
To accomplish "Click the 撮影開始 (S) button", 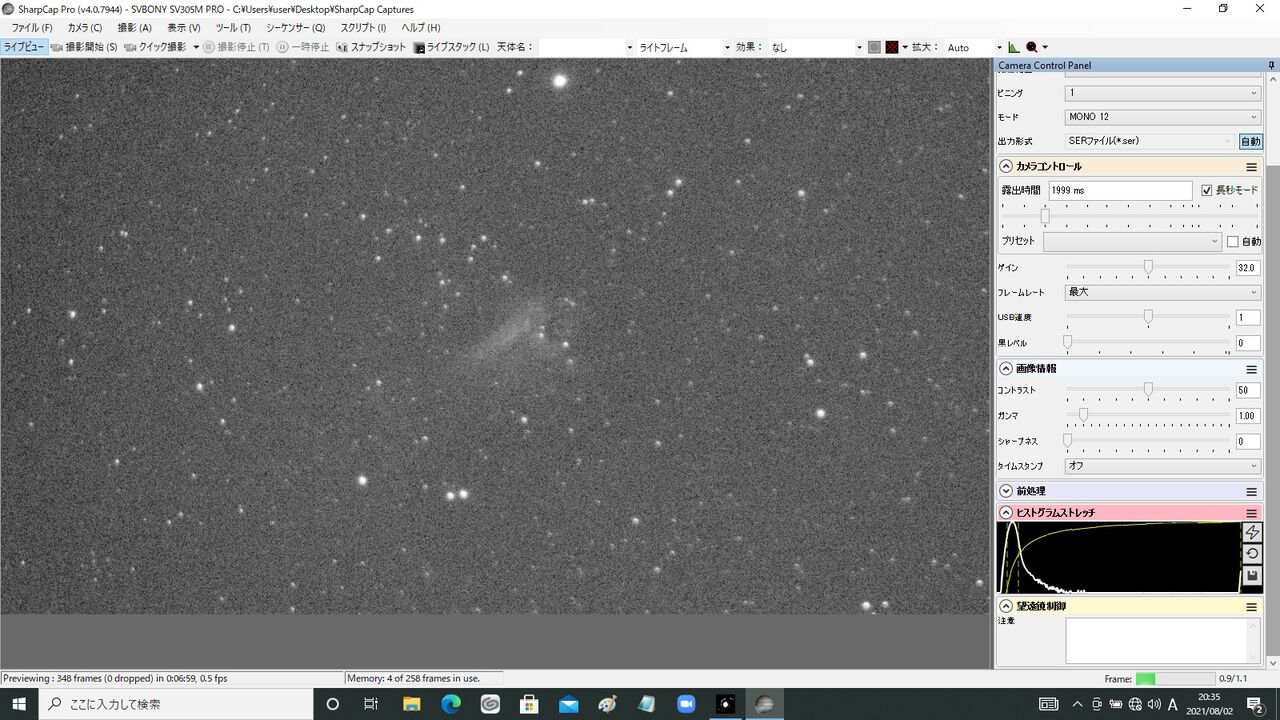I will coord(84,47).
